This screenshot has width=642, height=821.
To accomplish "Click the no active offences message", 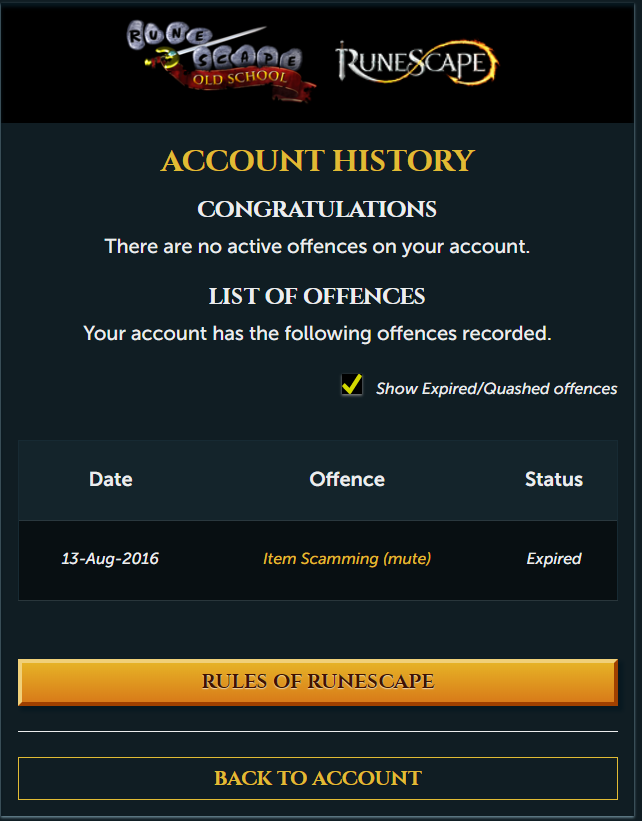I will point(317,247).
